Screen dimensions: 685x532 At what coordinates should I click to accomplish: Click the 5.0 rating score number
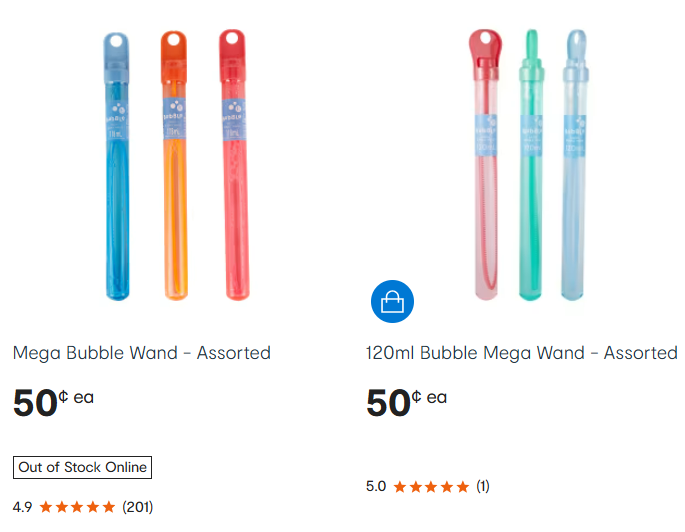pos(376,487)
